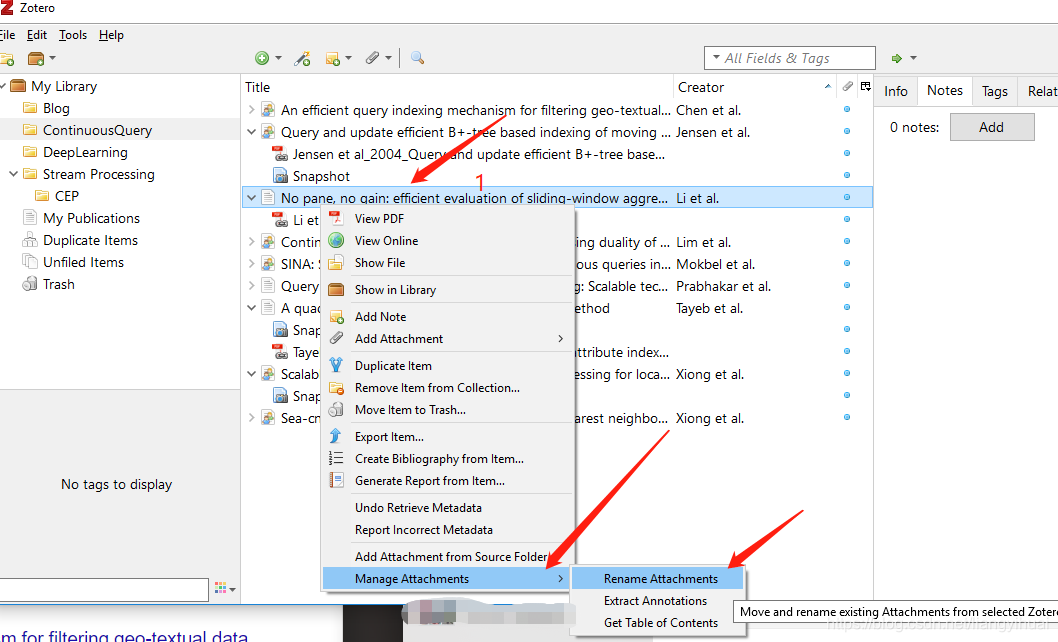The image size is (1058, 642).
Task: Click the Add Attachment paperclip toolbar icon
Action: (x=372, y=58)
